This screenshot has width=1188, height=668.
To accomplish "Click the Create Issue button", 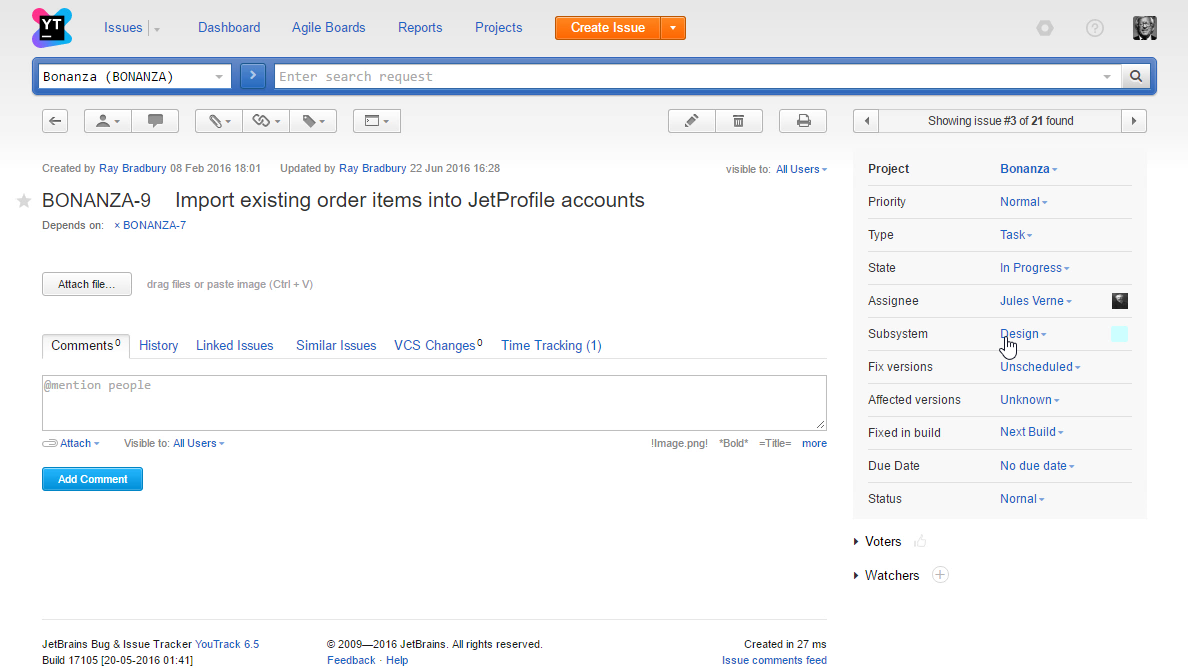I will tap(608, 28).
